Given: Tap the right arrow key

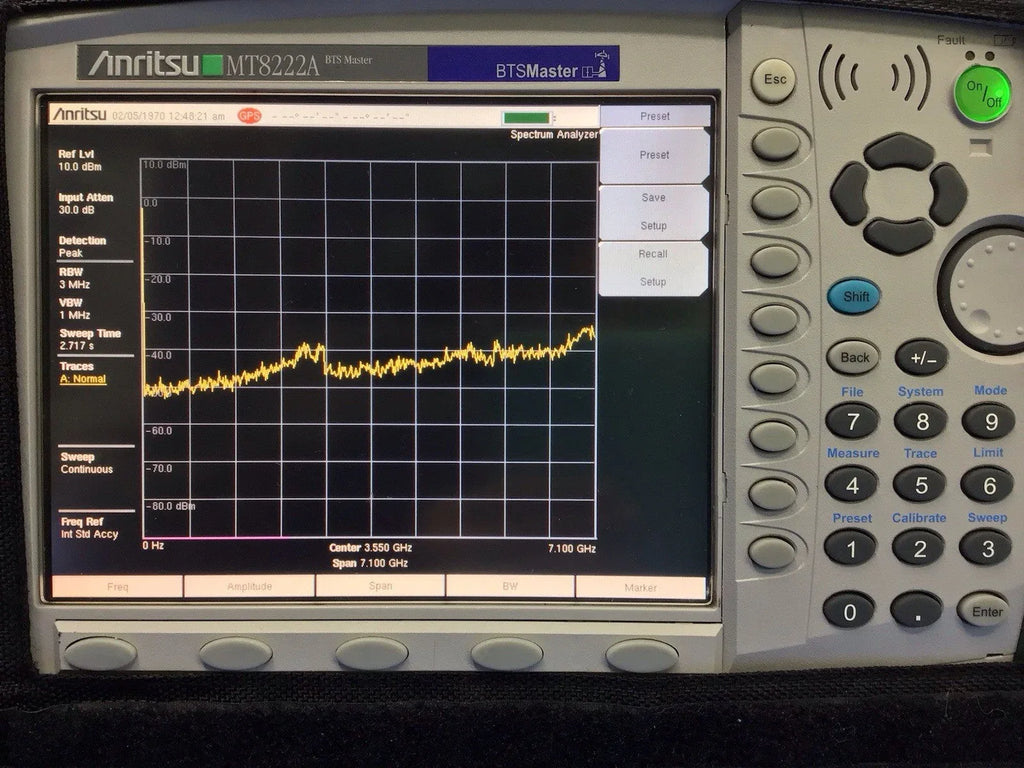Looking at the screenshot, I should coord(948,195).
